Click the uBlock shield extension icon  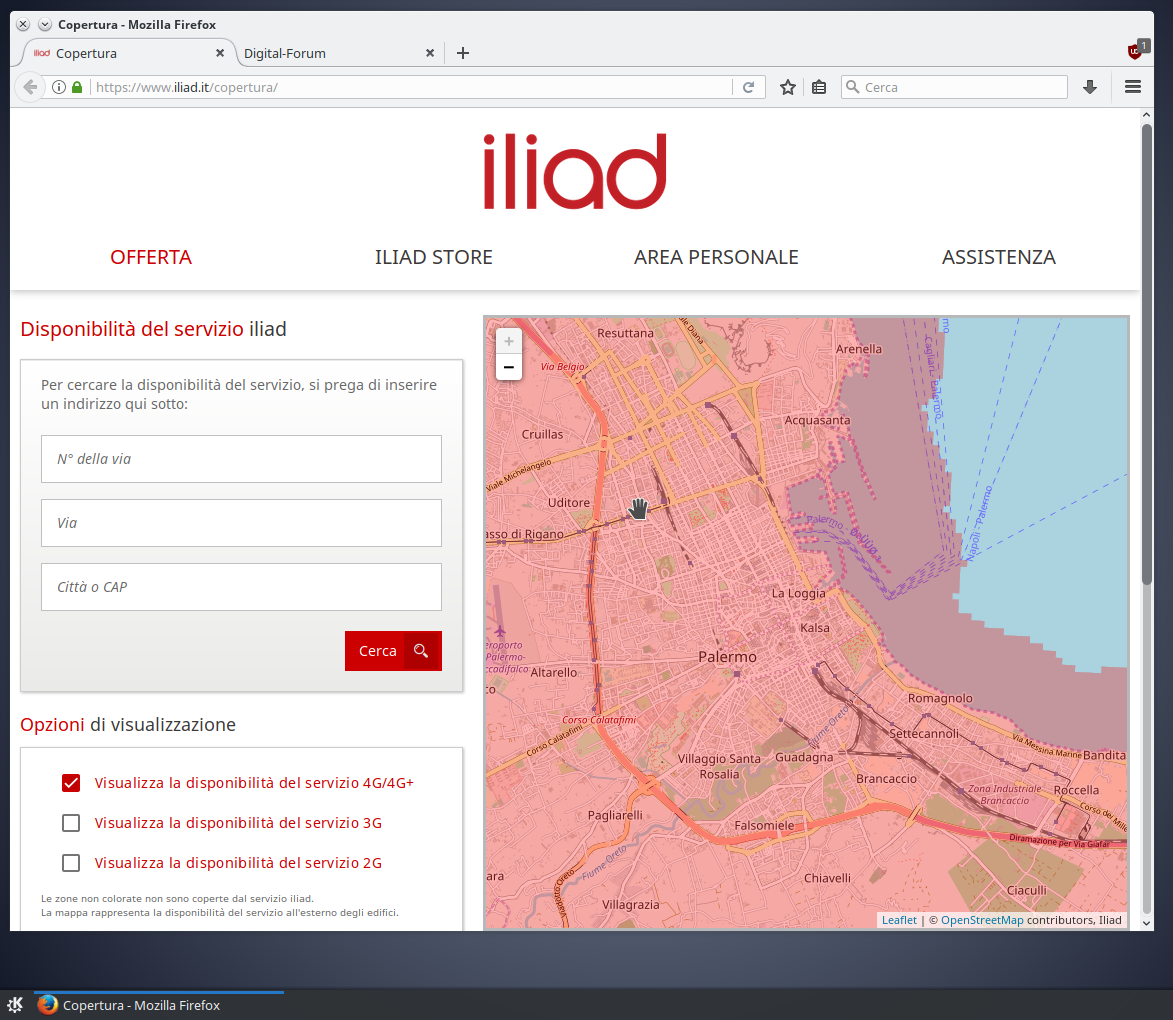(x=1136, y=51)
